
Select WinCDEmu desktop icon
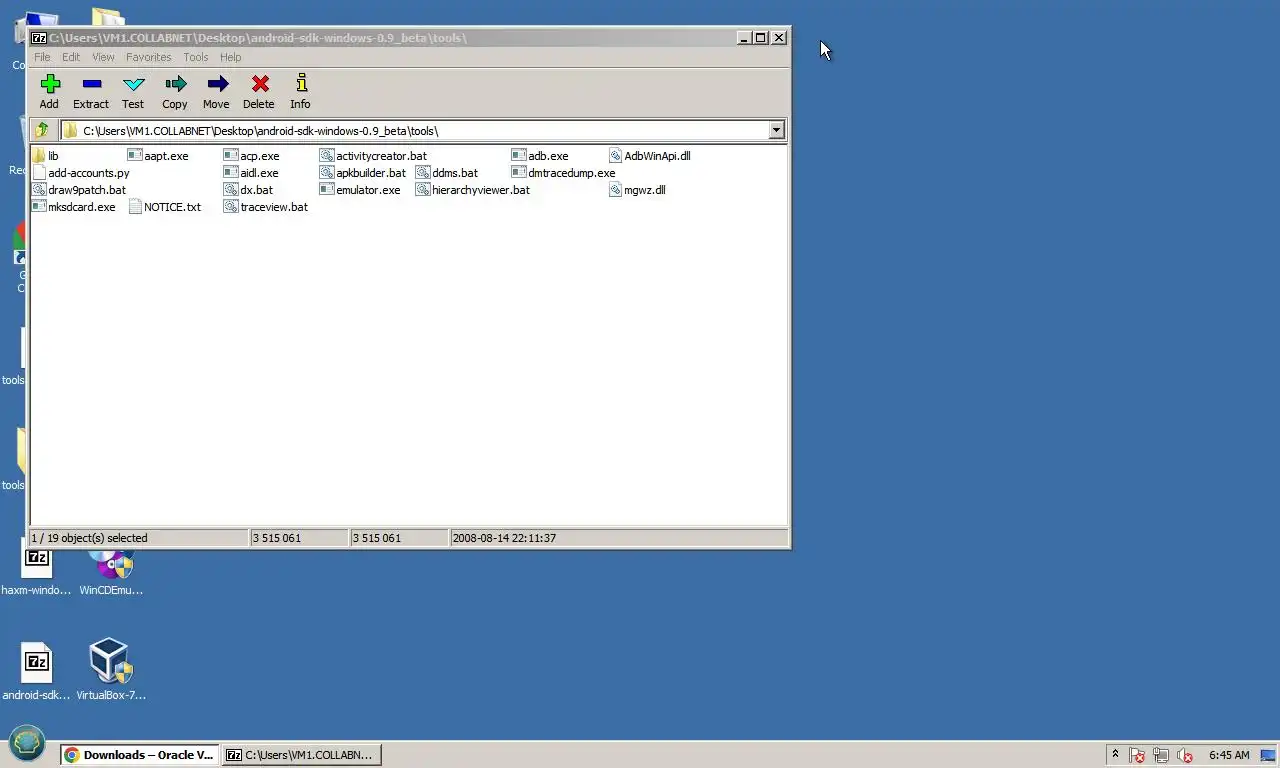[x=111, y=570]
